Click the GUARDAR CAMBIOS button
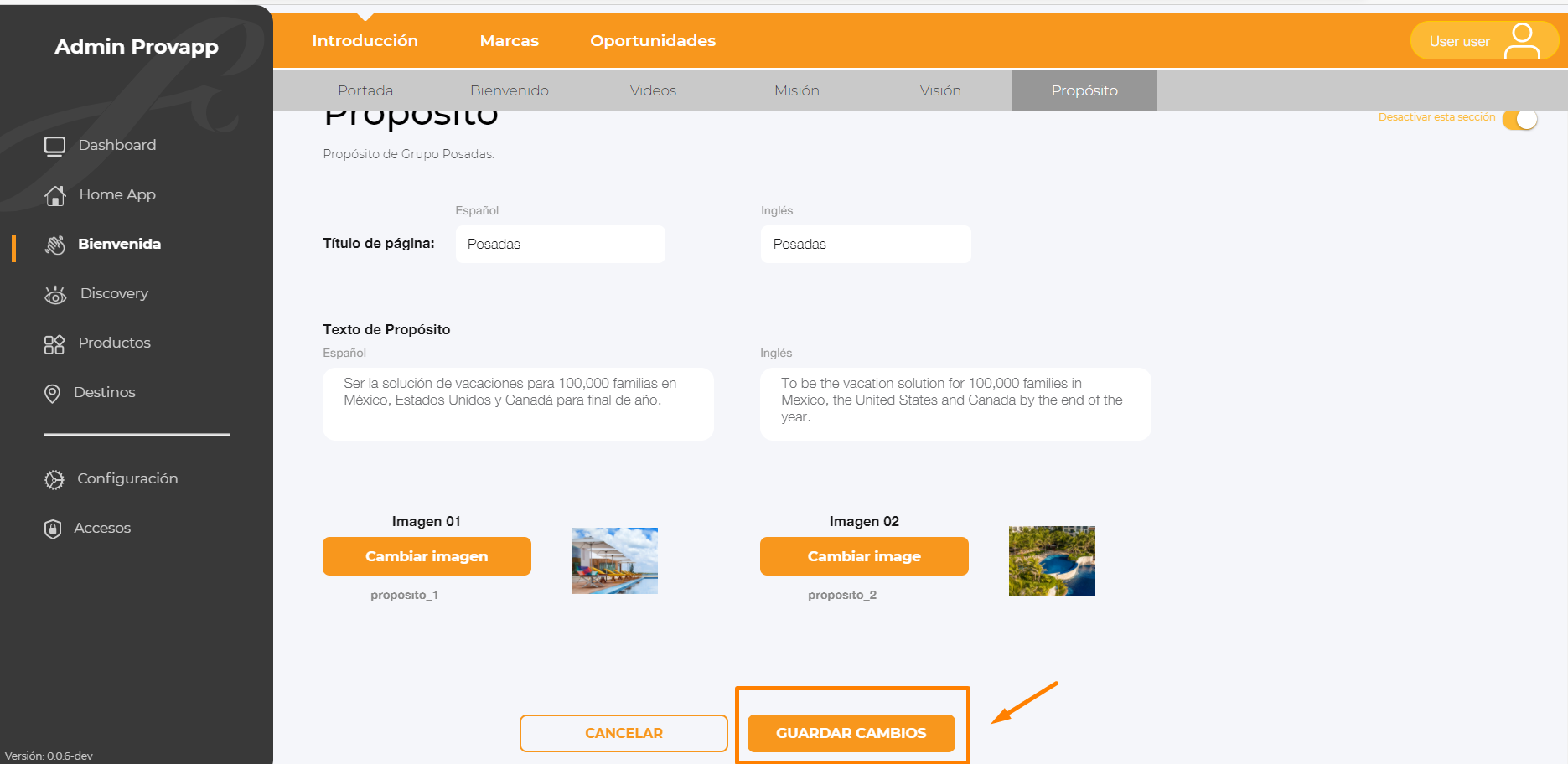This screenshot has width=1568, height=764. [x=851, y=733]
